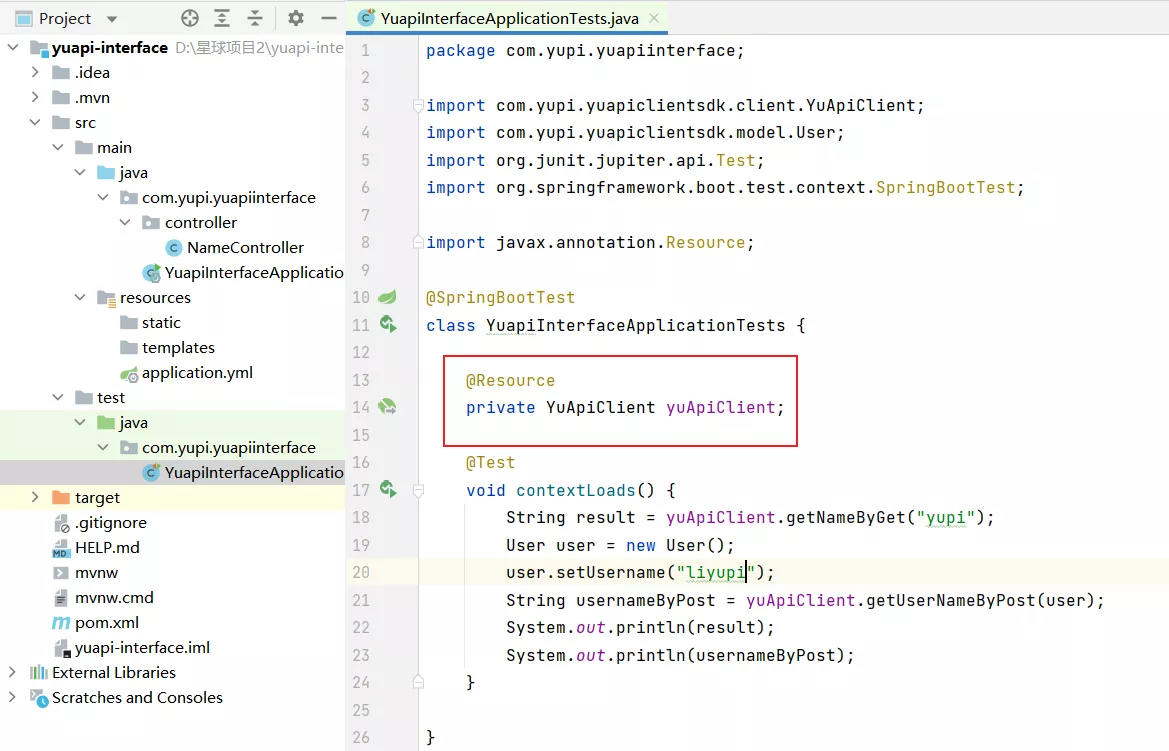The height and width of the screenshot is (751, 1169).
Task: Click the application.yml Spring config icon
Action: click(129, 373)
